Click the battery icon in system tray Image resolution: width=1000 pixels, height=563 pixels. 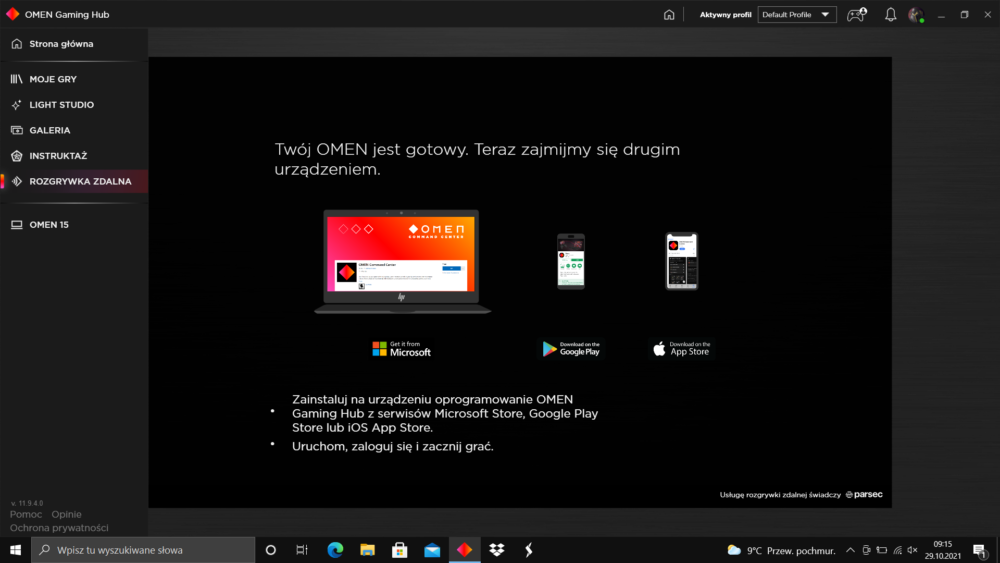(x=882, y=550)
